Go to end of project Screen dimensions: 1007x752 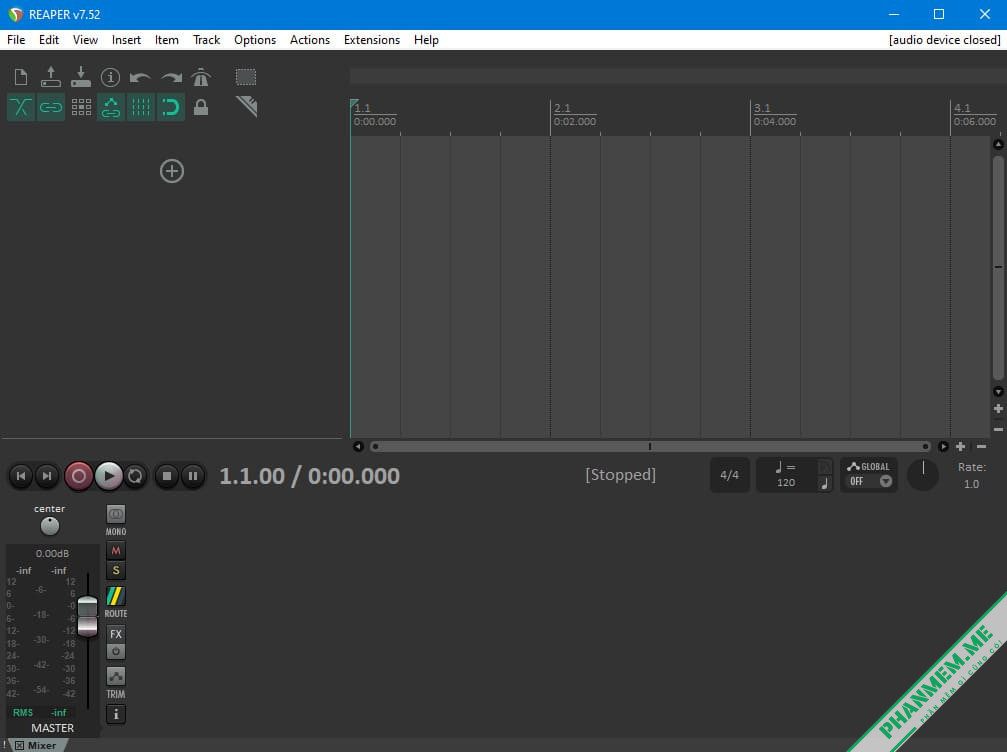tap(47, 476)
